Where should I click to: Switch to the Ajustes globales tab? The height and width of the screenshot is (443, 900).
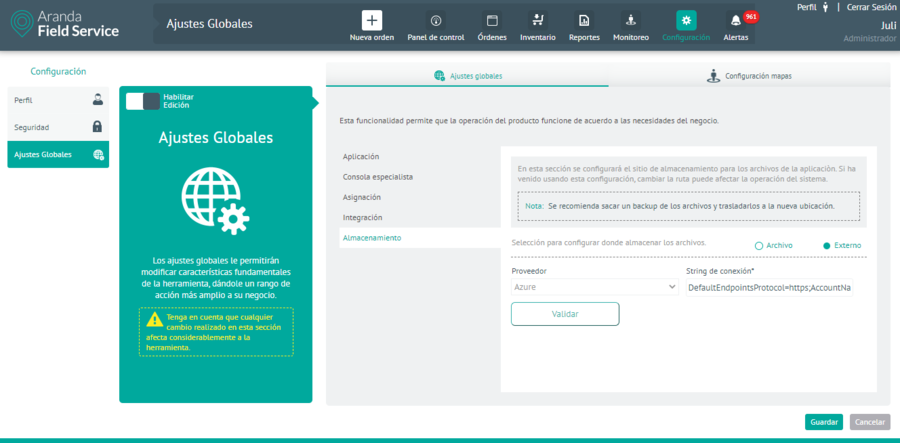pos(467,76)
